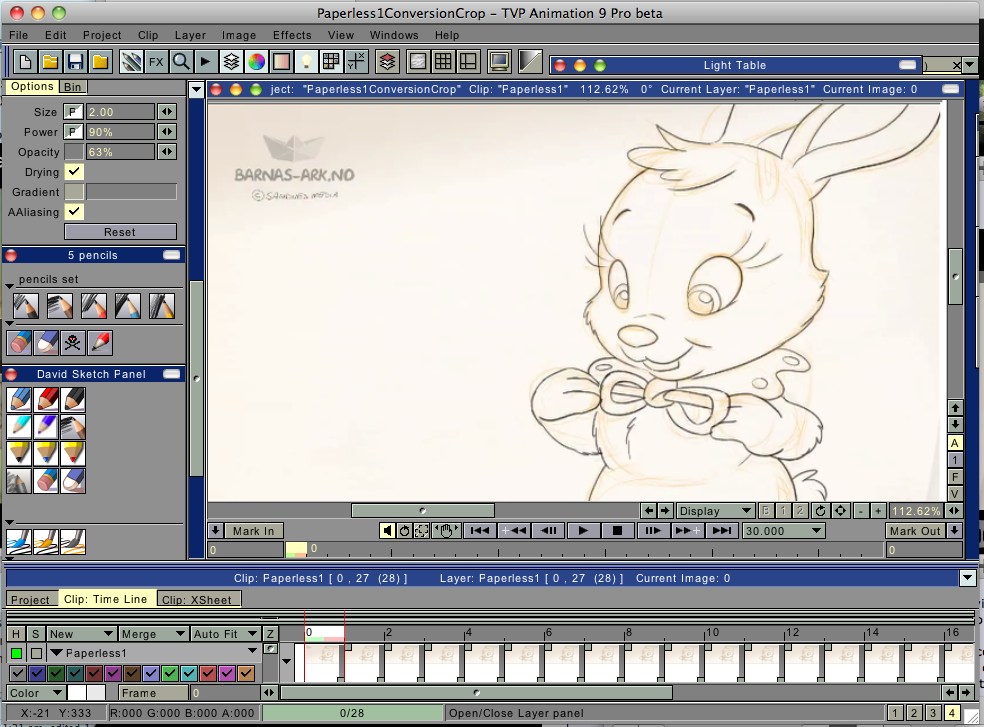Click the zoom out minus button
Viewport: 984px width, 727px height.
860,511
